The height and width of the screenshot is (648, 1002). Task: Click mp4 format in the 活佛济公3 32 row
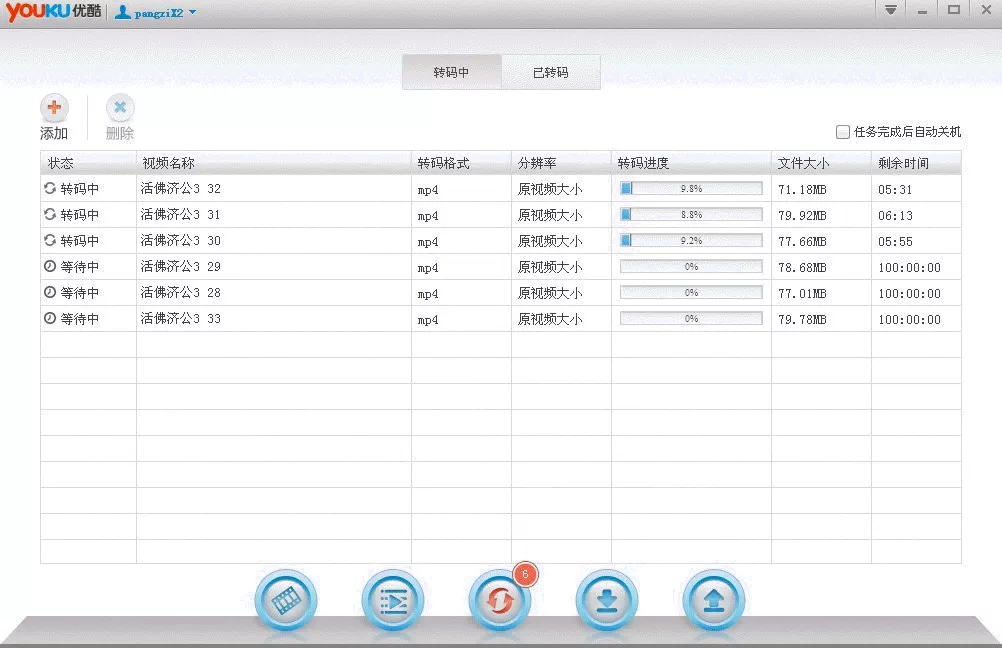click(x=428, y=190)
